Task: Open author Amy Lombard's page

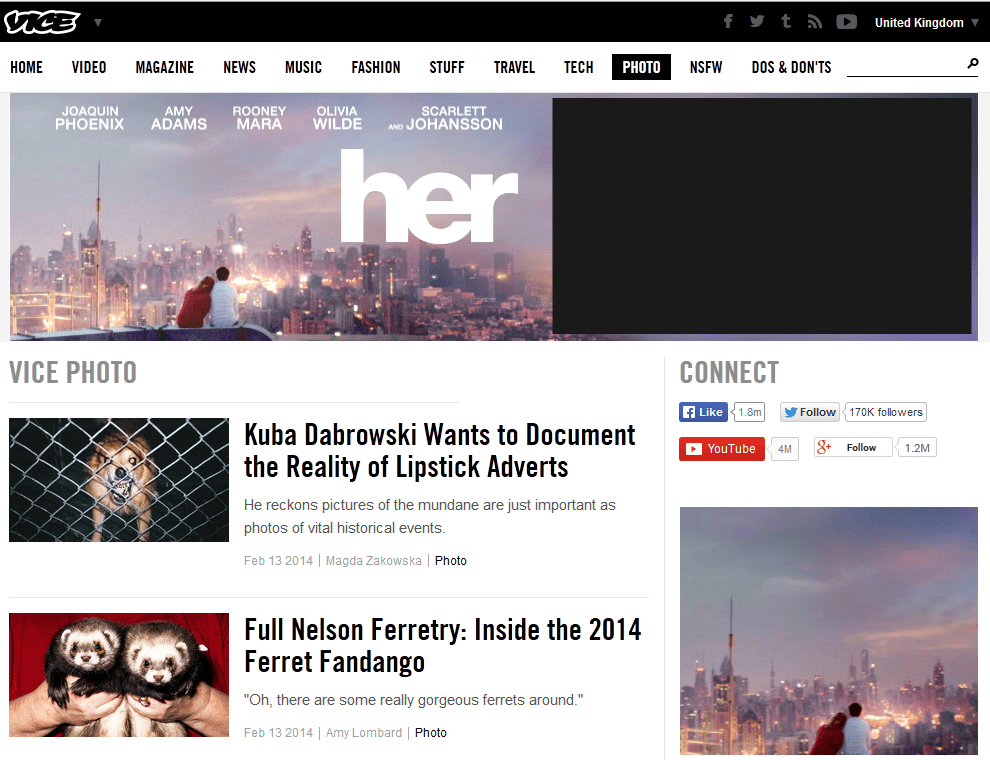Action: (364, 733)
